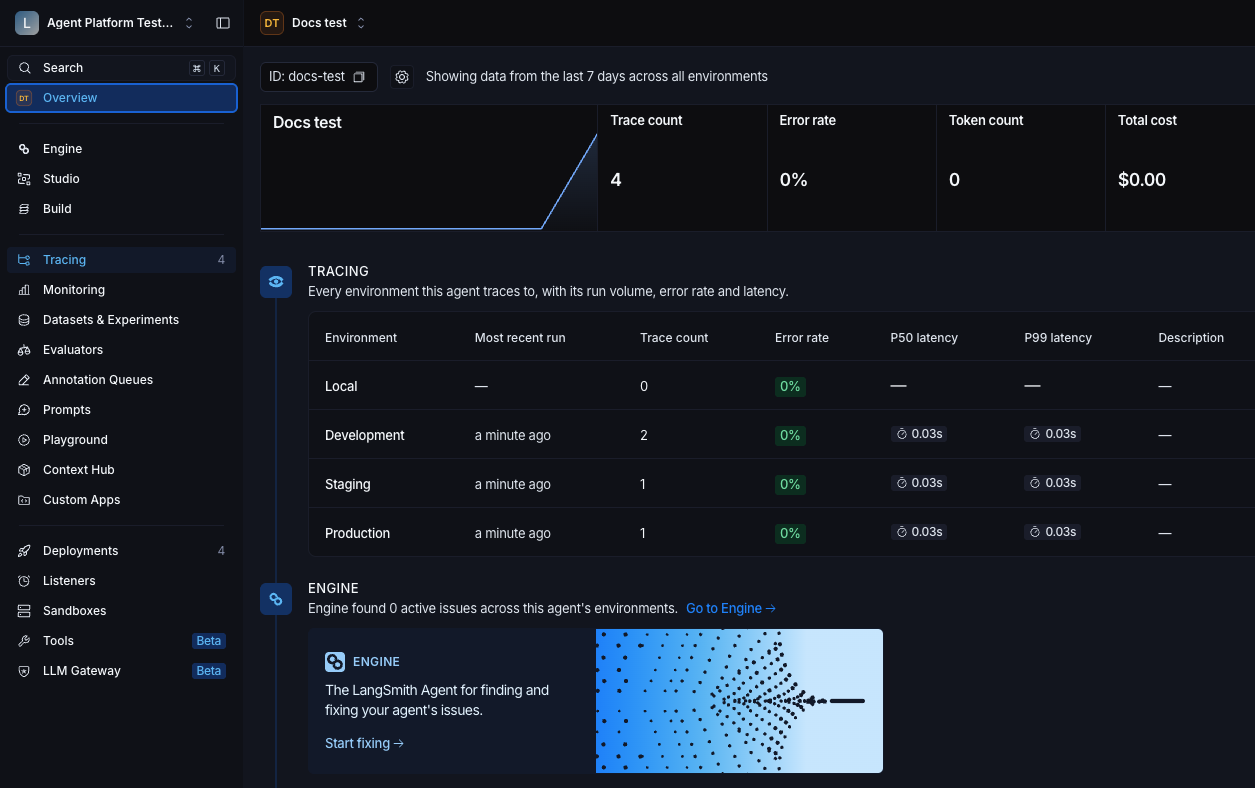Click the Beta badge next to Tools
The image size is (1255, 788).
(209, 641)
